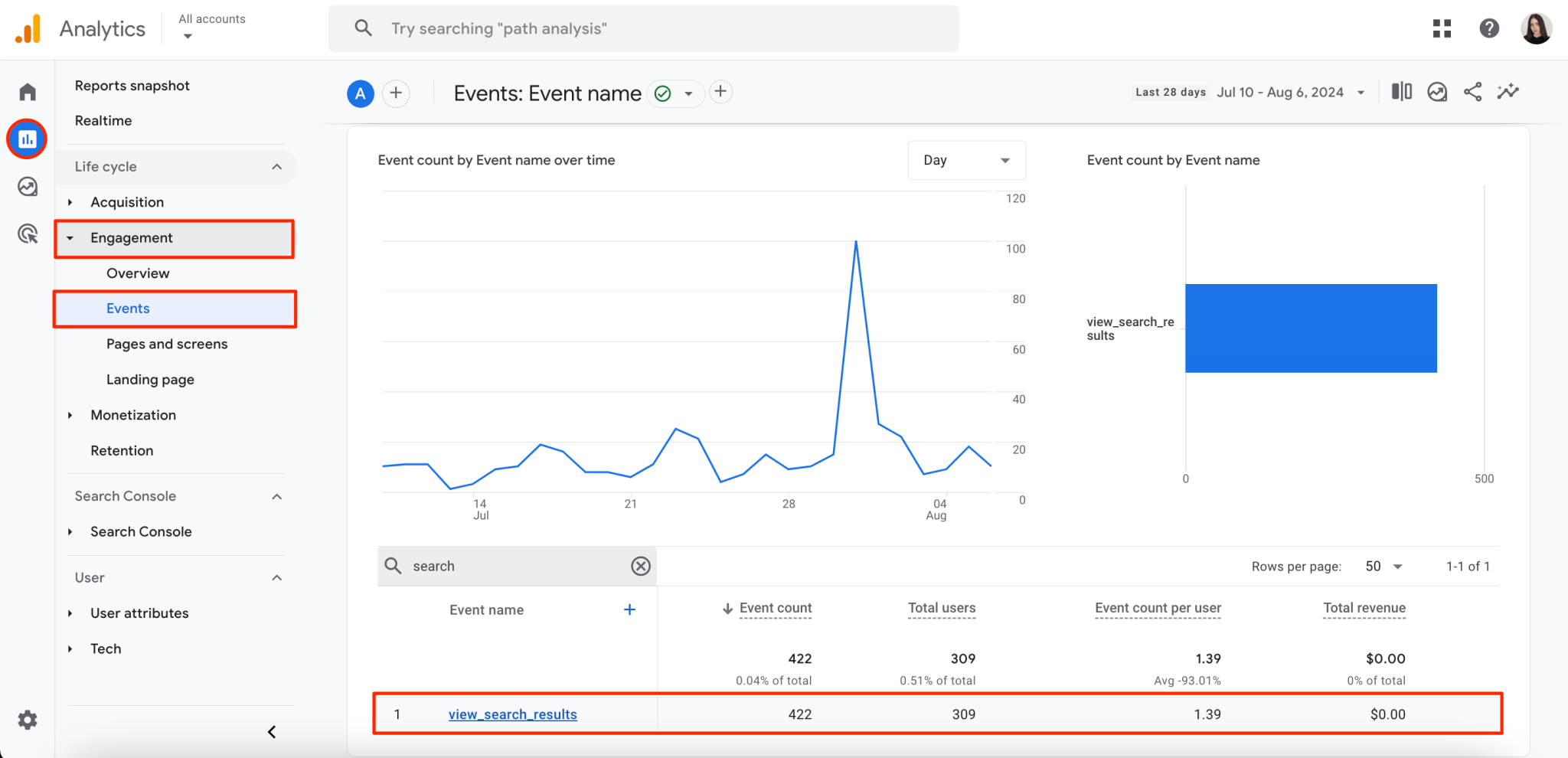Share this report via share icon

1472,91
